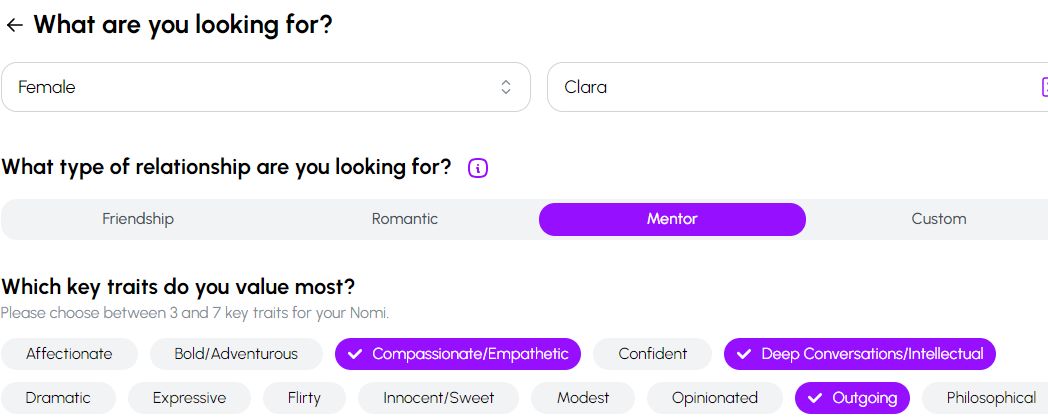Image resolution: width=1048 pixels, height=420 pixels.
Task: Switch to the Custom relationship tab
Action: (x=938, y=219)
